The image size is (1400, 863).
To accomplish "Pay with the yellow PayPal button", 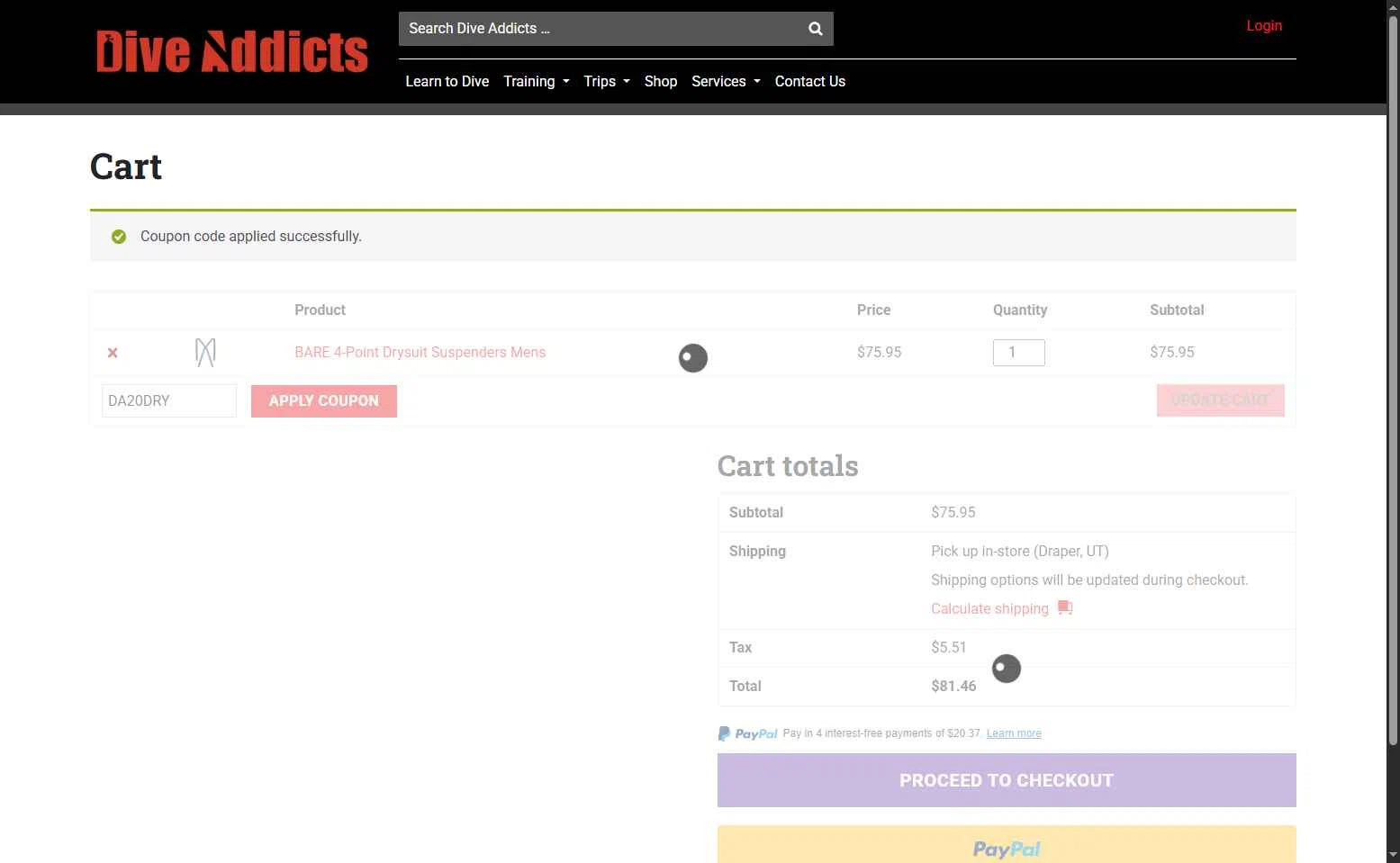I will tap(1007, 846).
